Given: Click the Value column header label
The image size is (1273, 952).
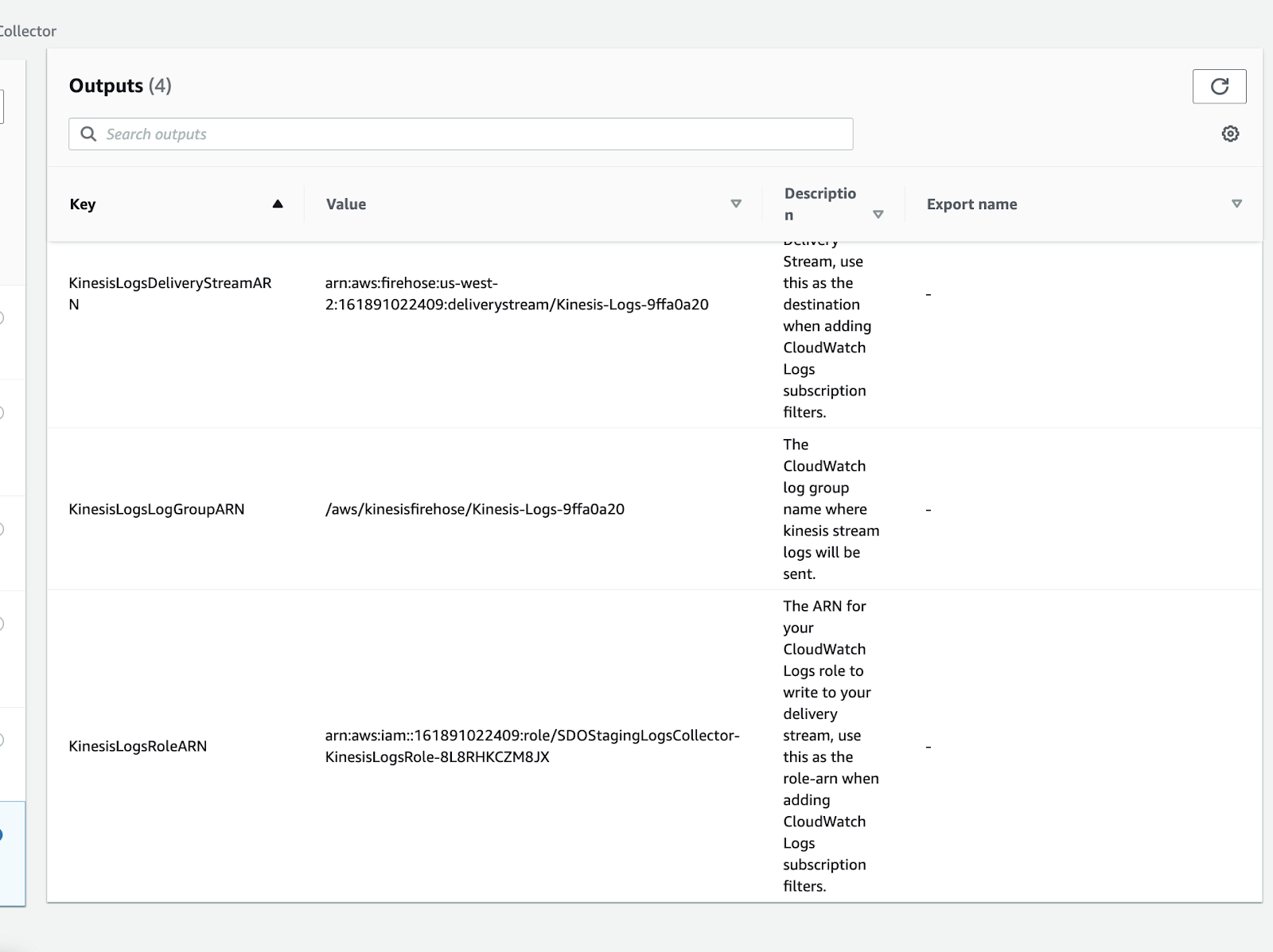Looking at the screenshot, I should tap(346, 204).
